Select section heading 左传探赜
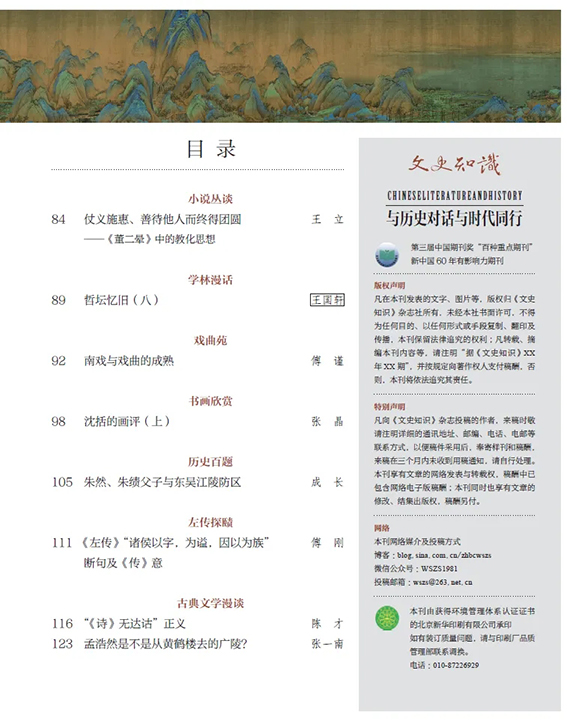The width and height of the screenshot is (567, 724). (x=211, y=522)
